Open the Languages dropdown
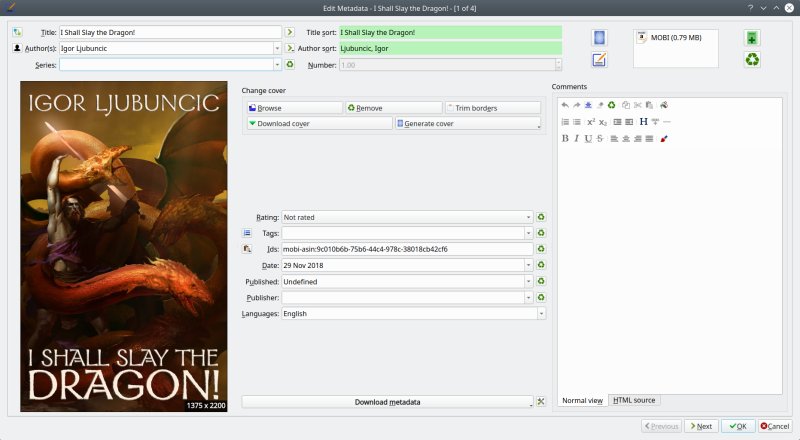This screenshot has height=440, width=800. point(541,313)
